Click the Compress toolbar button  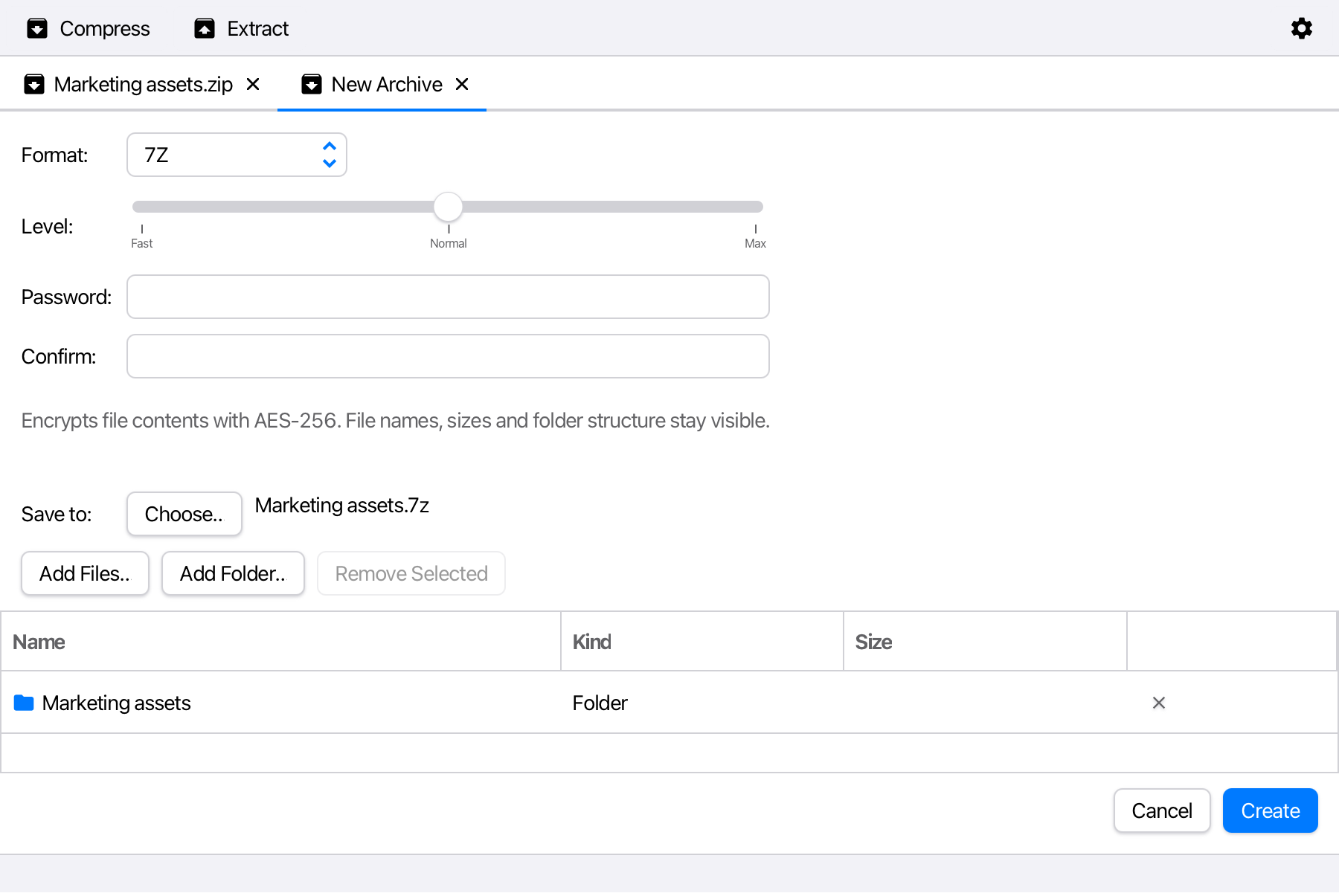(x=89, y=28)
